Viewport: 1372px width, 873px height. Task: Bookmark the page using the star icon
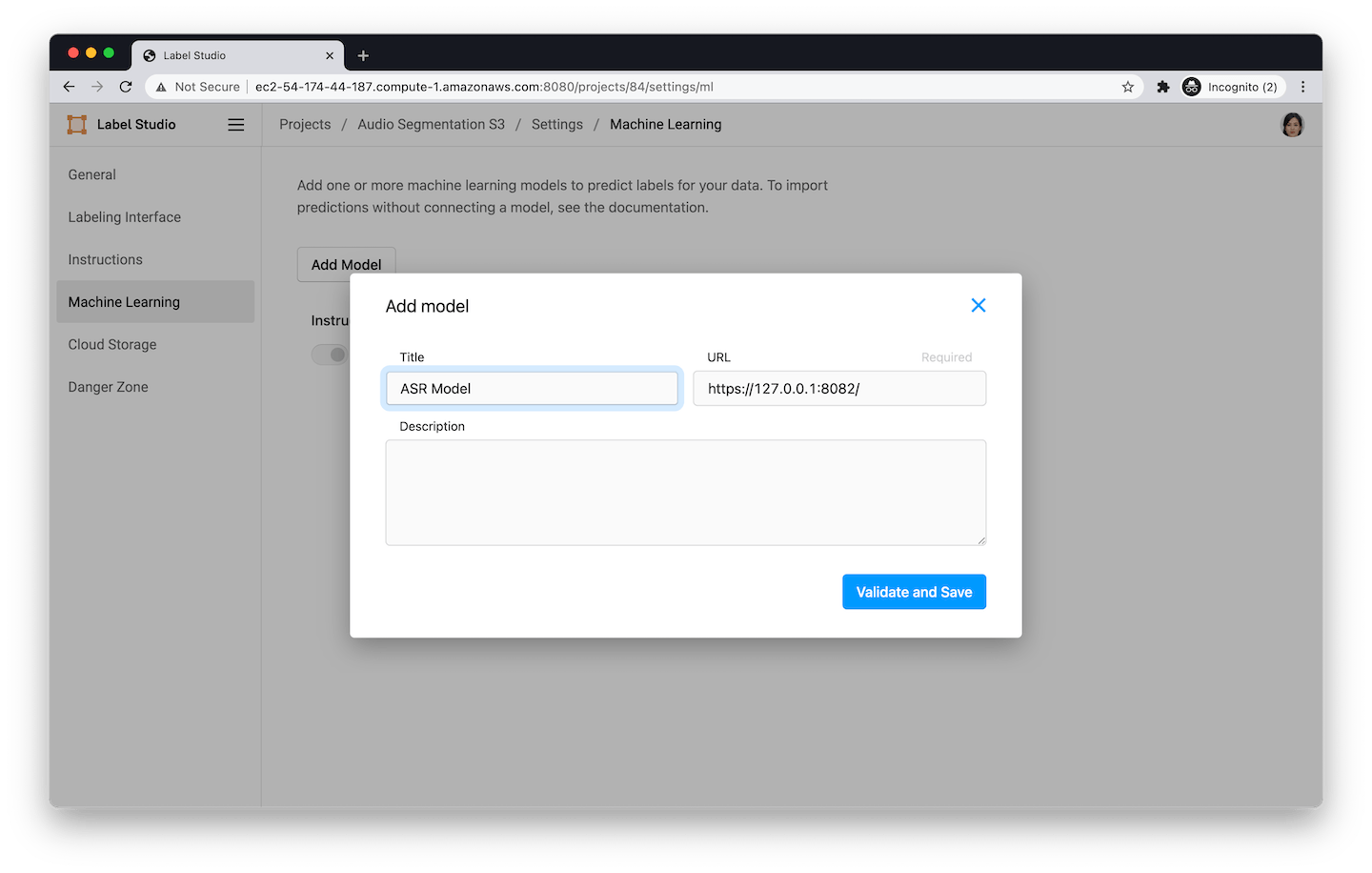click(1128, 87)
